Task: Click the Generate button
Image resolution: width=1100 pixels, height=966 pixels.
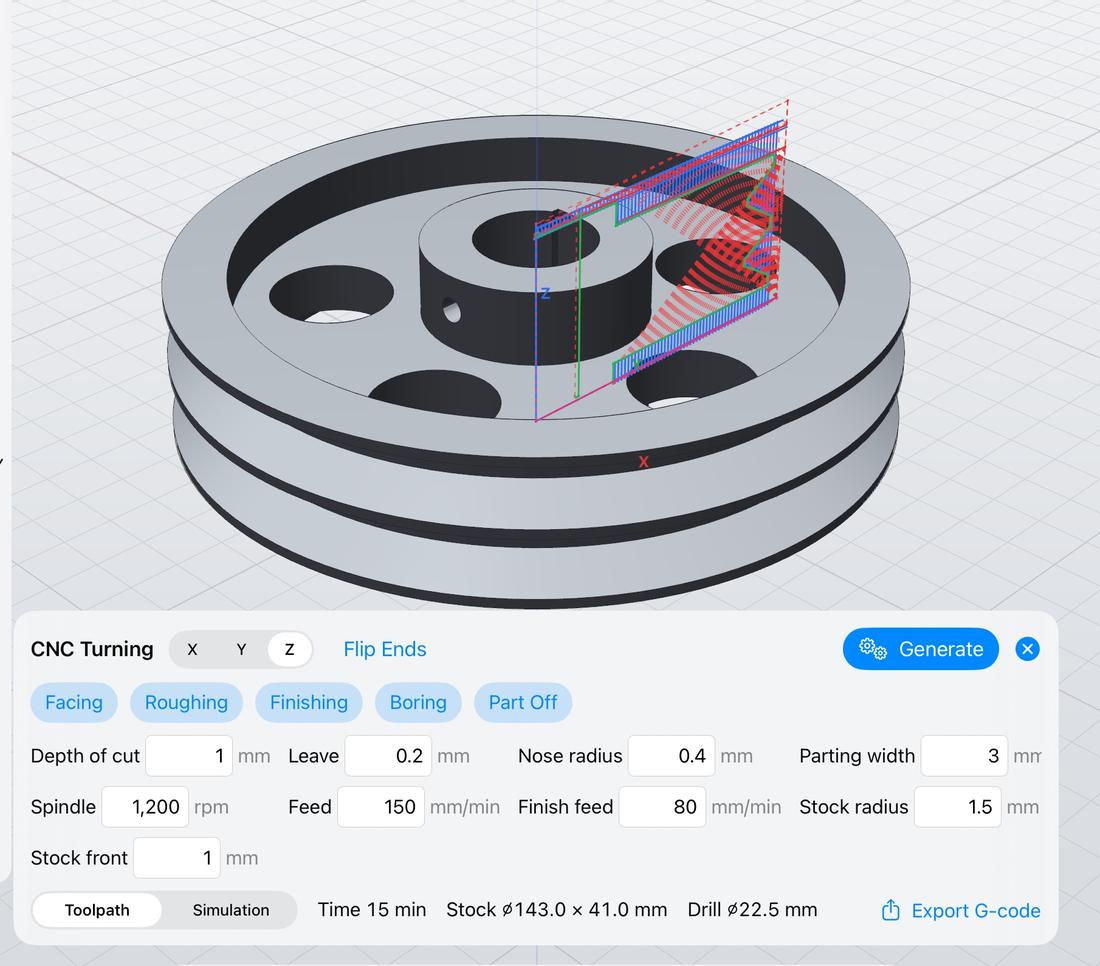Action: [x=920, y=649]
